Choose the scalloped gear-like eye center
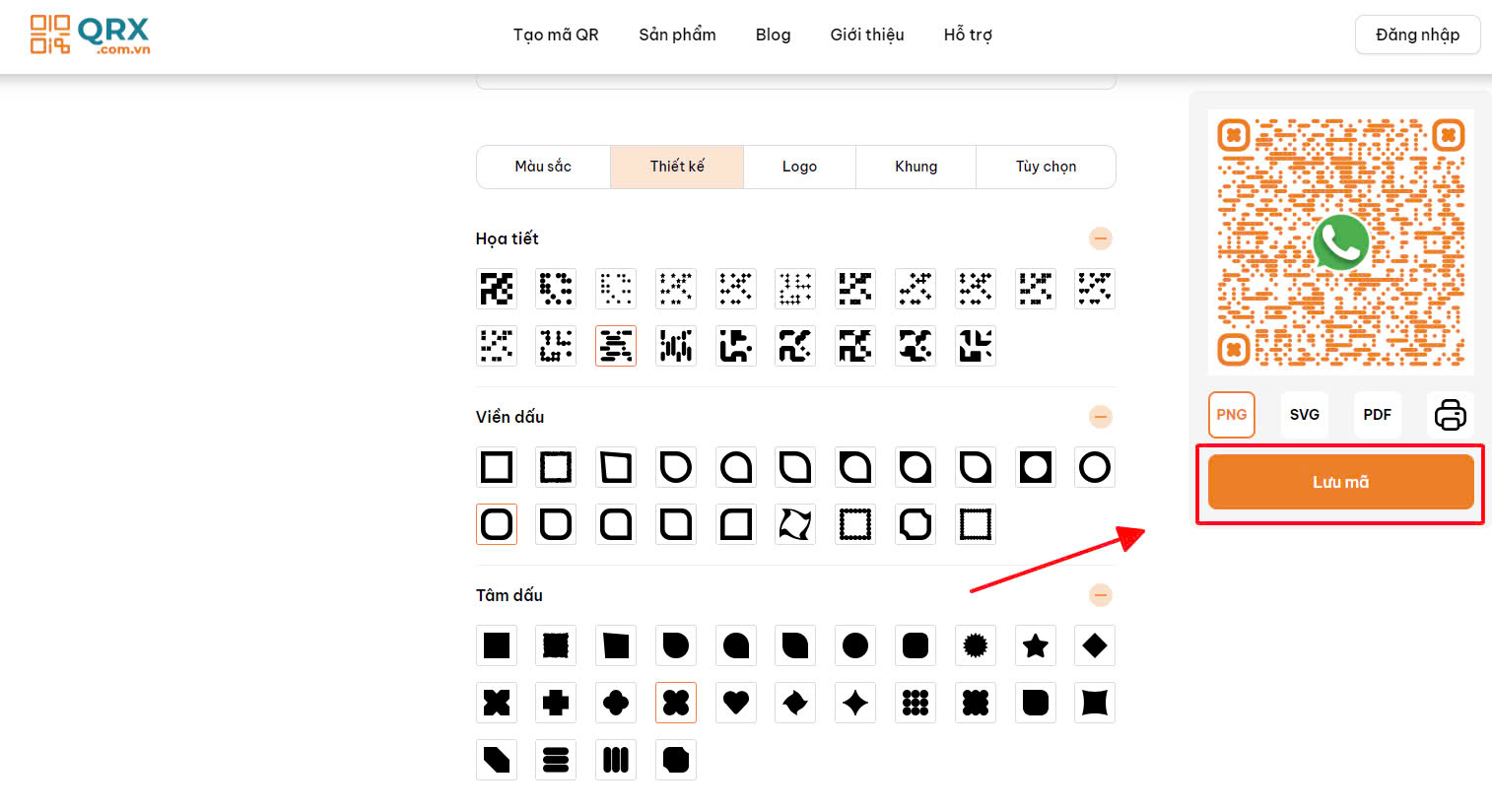Viewport: 1492px width, 812px height. [976, 645]
